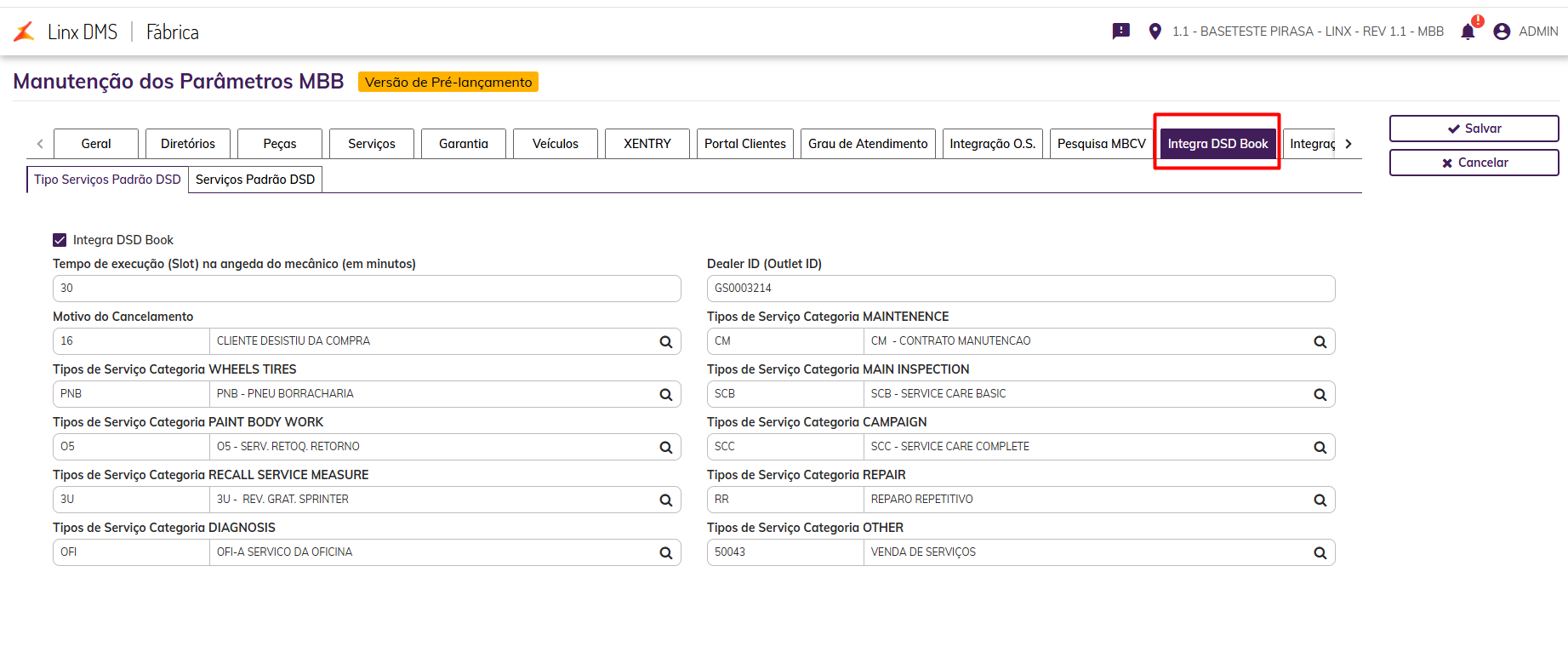Select the Portal Clientes tab
The image size is (1568, 669).
point(745,144)
